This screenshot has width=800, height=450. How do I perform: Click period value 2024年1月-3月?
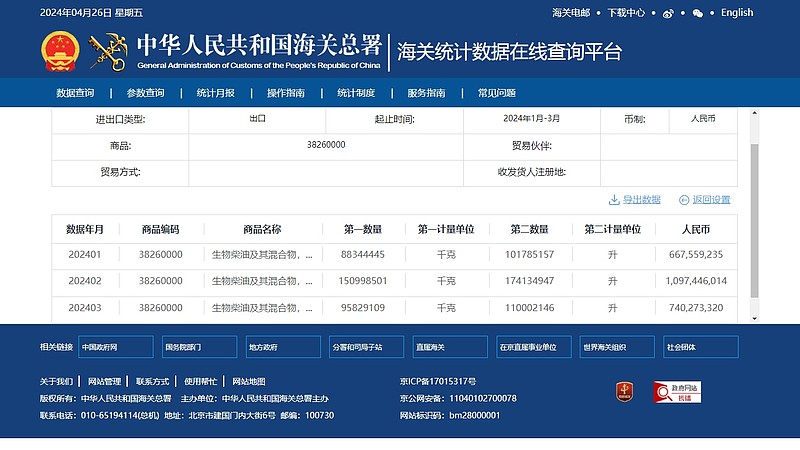point(532,118)
